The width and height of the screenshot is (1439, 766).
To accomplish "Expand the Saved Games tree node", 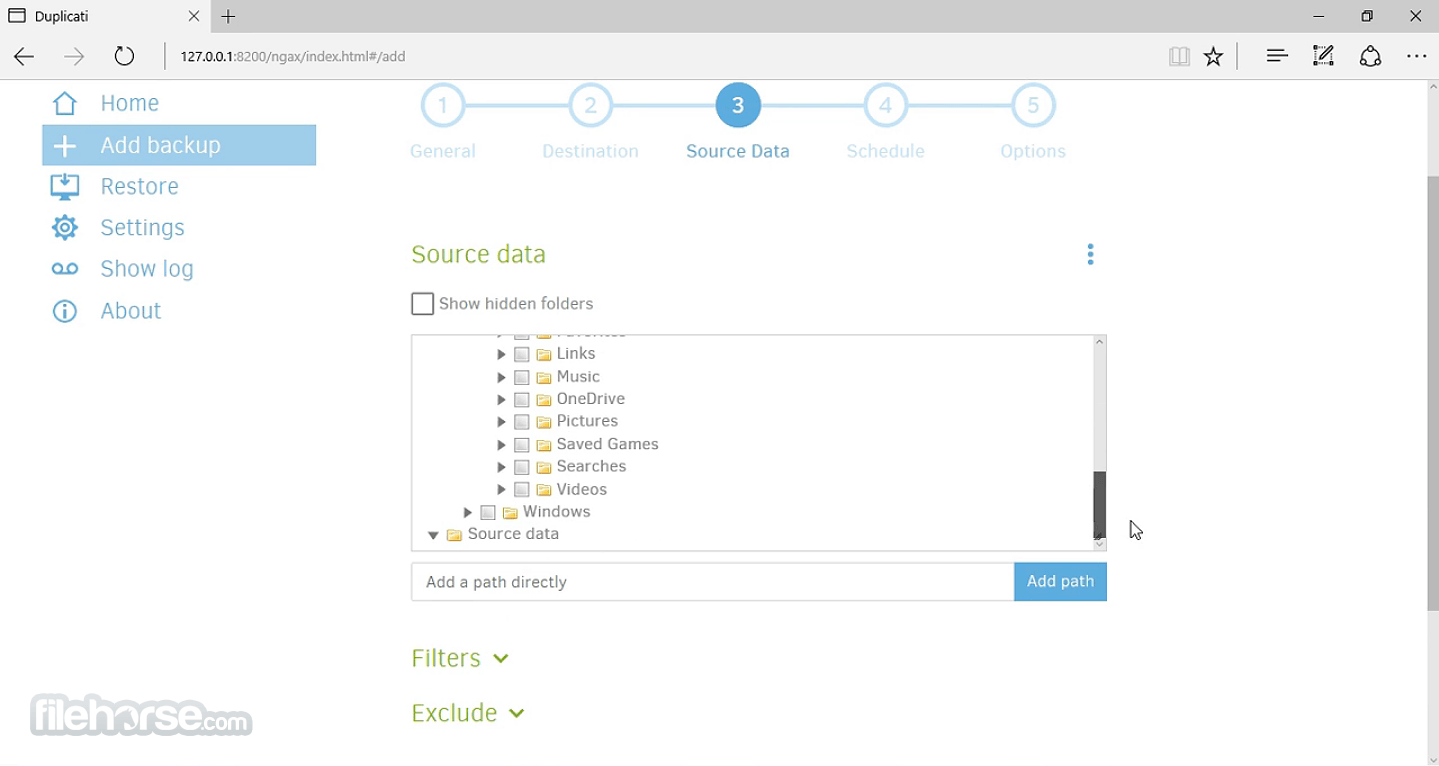I will 501,444.
